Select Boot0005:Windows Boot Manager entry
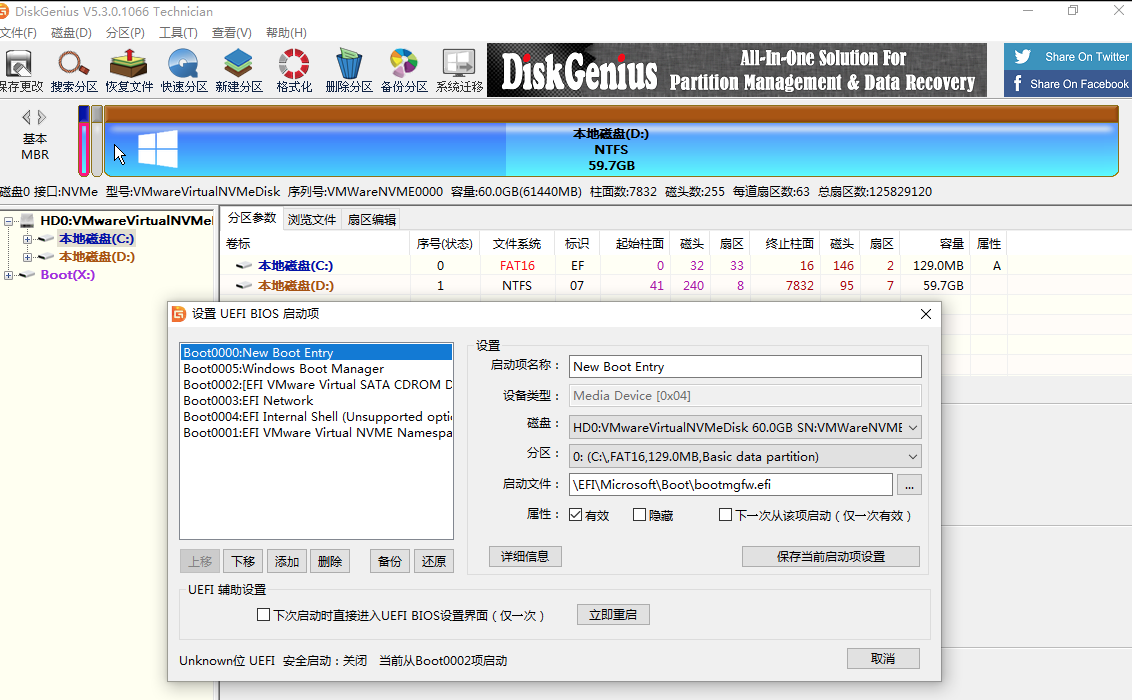This screenshot has height=700, width=1132. click(284, 369)
